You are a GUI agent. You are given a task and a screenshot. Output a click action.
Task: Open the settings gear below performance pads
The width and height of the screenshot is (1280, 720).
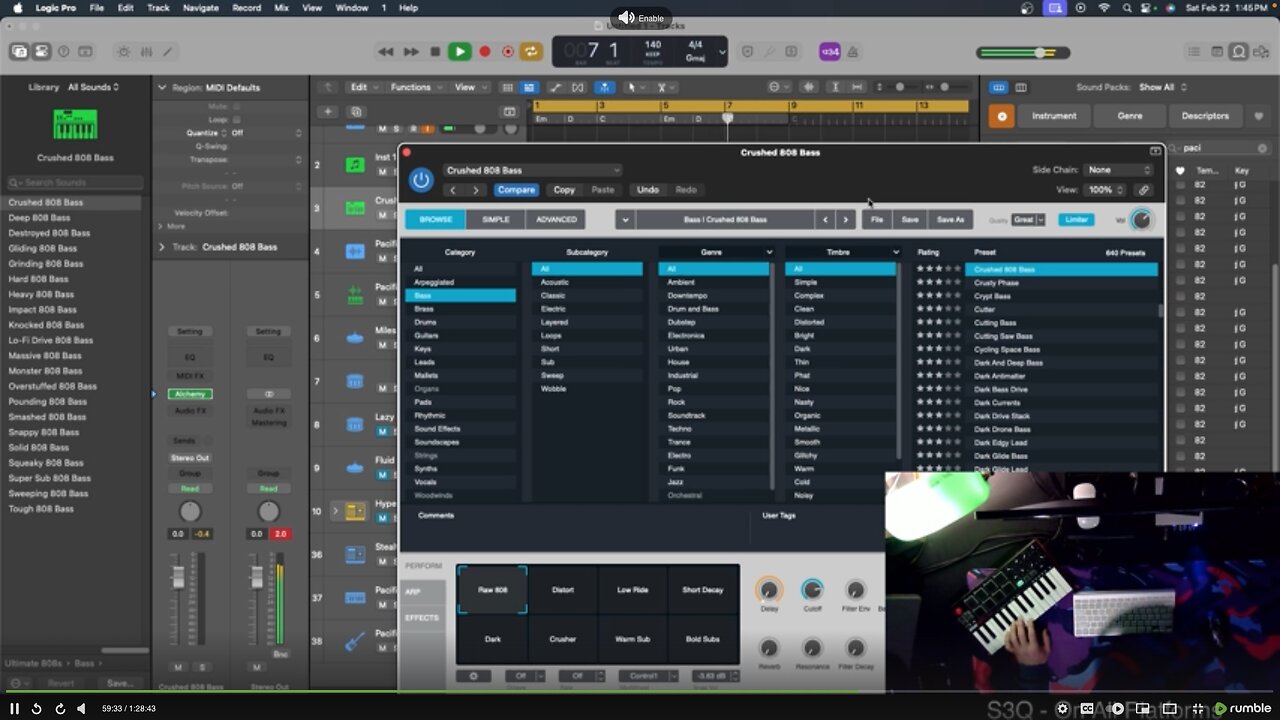click(473, 676)
